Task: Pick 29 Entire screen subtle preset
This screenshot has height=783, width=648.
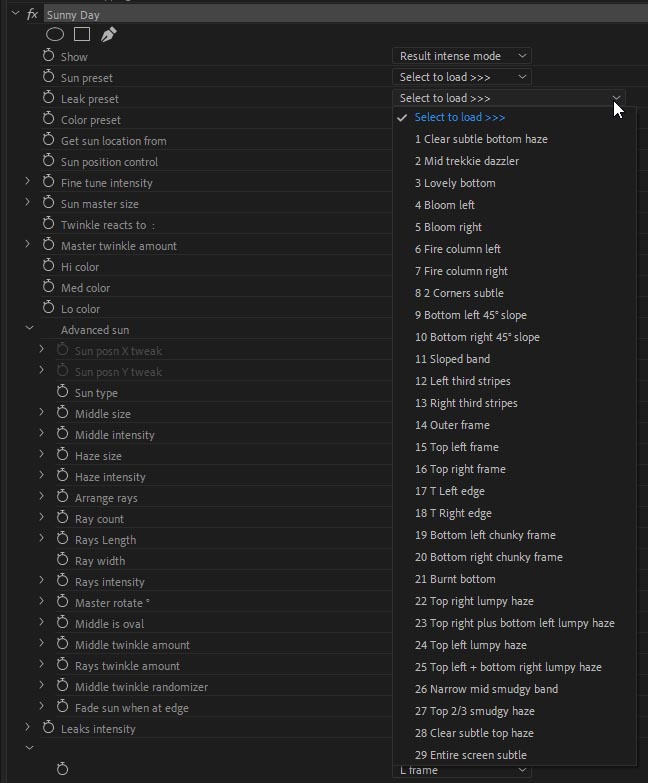Action: (470, 755)
